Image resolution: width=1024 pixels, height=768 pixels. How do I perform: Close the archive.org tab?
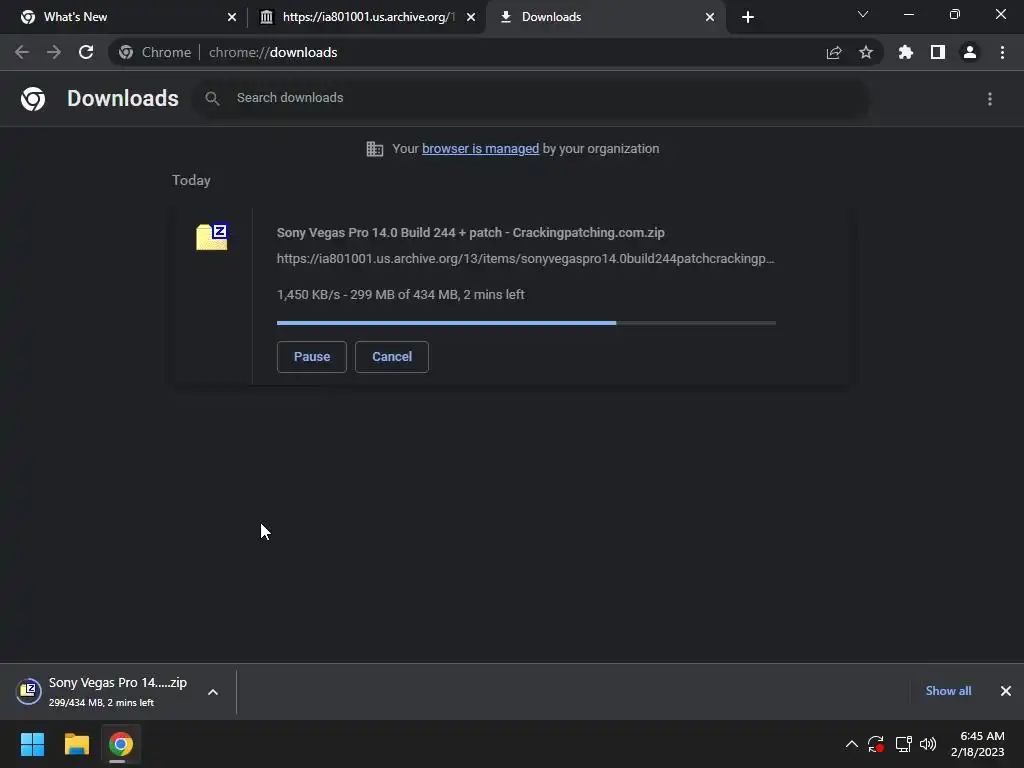pos(471,17)
